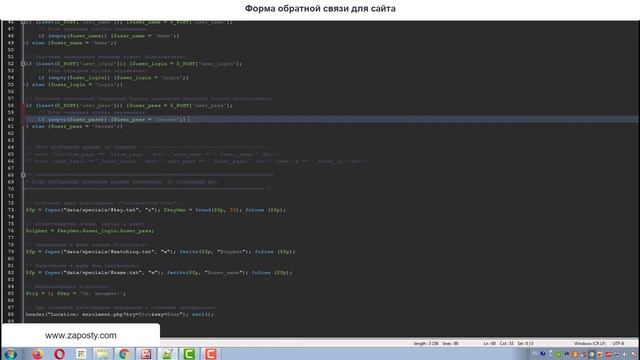Click the 'lines : 90' status entry
This screenshot has width=640, height=360.
click(x=450, y=344)
